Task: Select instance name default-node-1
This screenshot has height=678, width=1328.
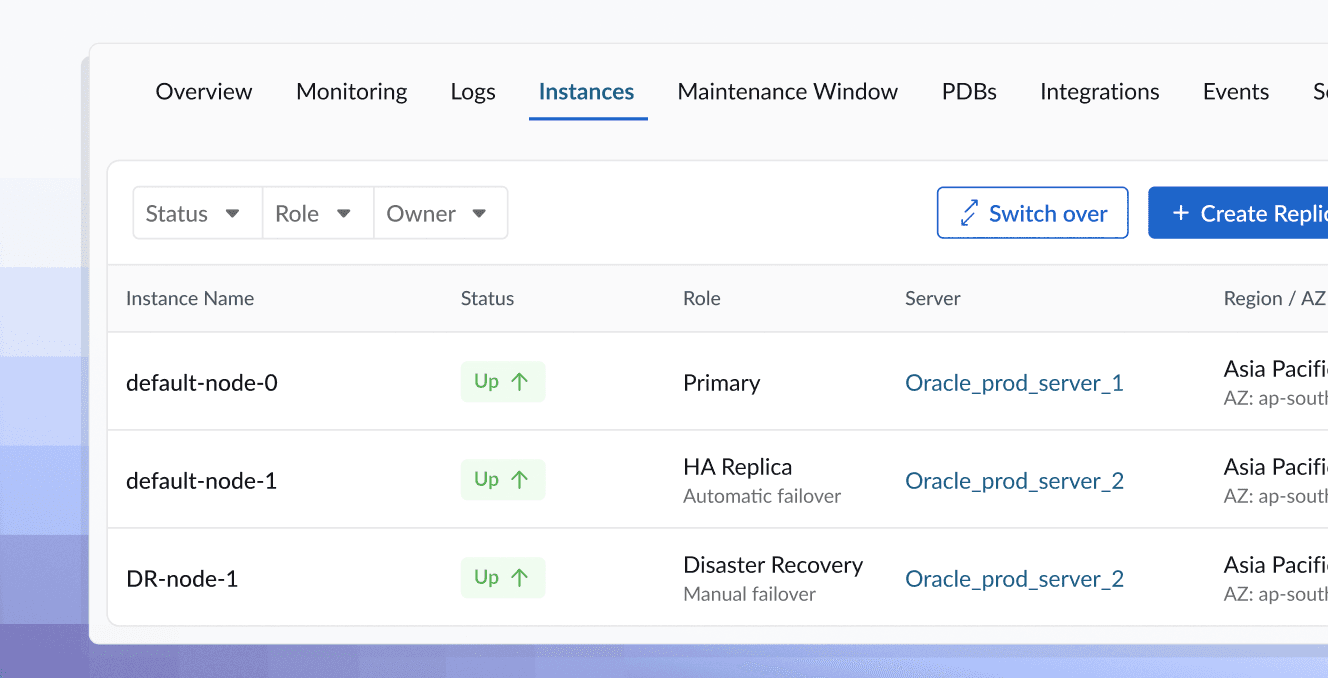Action: click(201, 481)
